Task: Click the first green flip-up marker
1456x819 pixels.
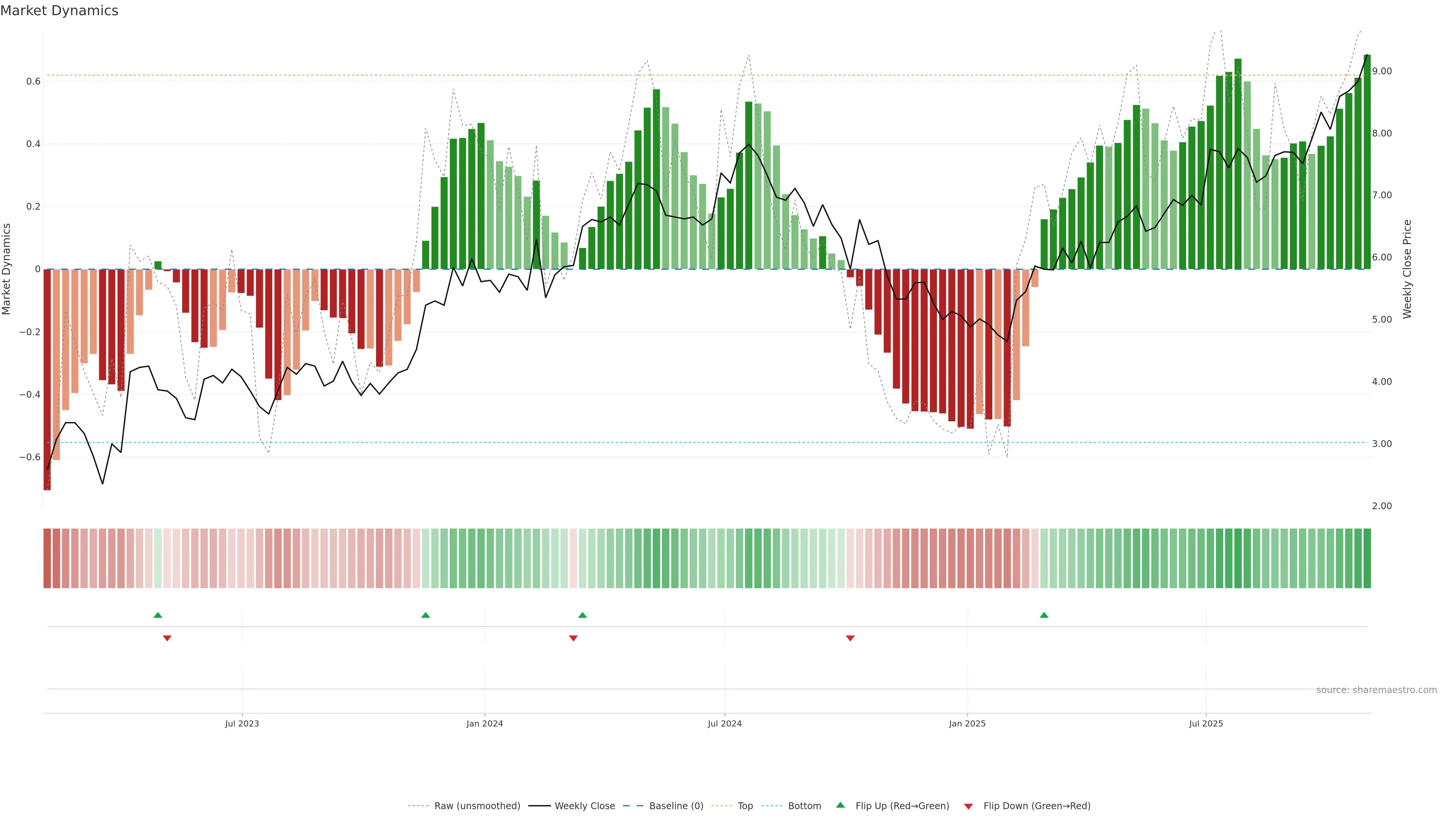Action: click(x=158, y=615)
